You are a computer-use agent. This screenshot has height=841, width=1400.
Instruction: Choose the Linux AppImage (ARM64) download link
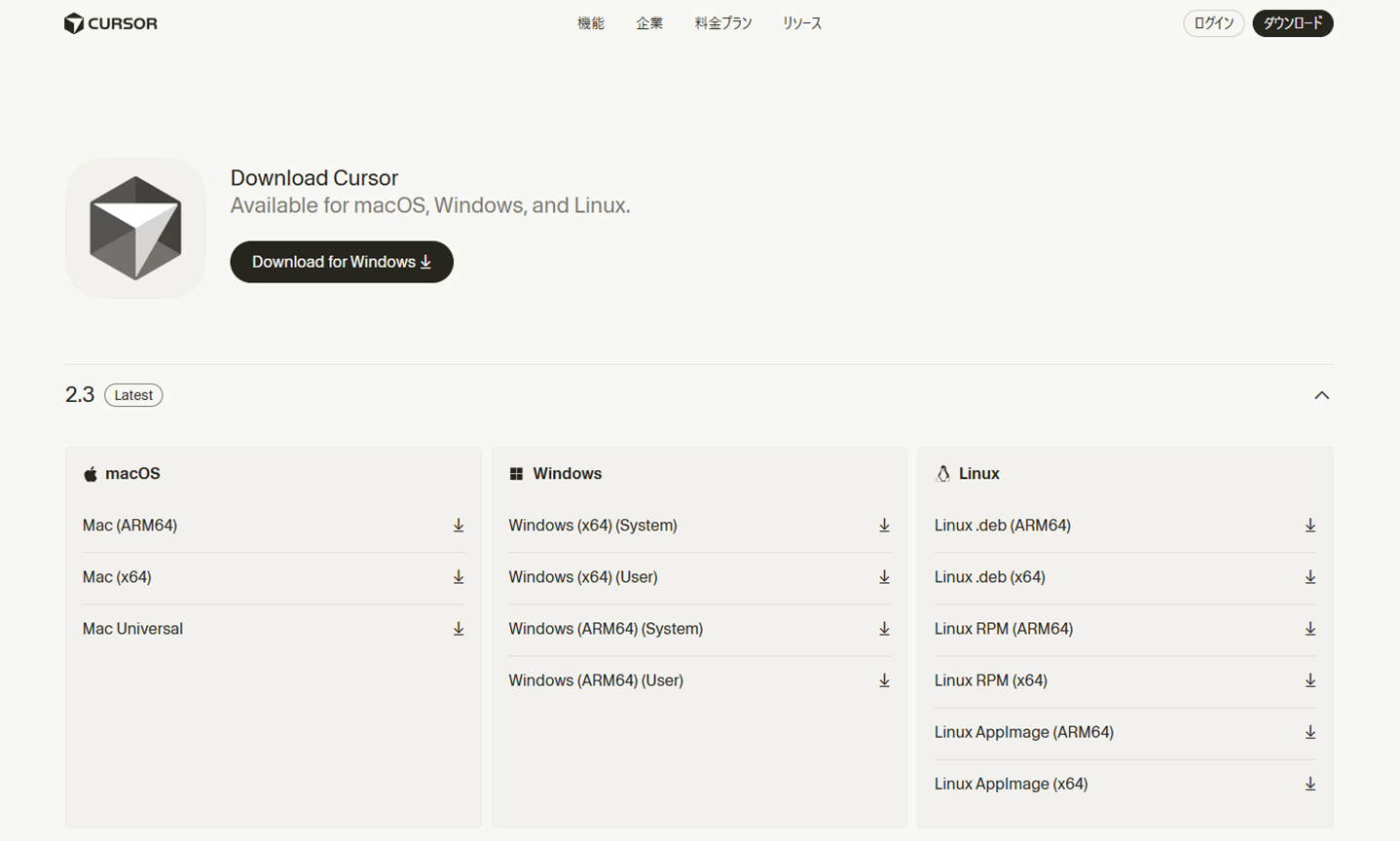point(1023,732)
